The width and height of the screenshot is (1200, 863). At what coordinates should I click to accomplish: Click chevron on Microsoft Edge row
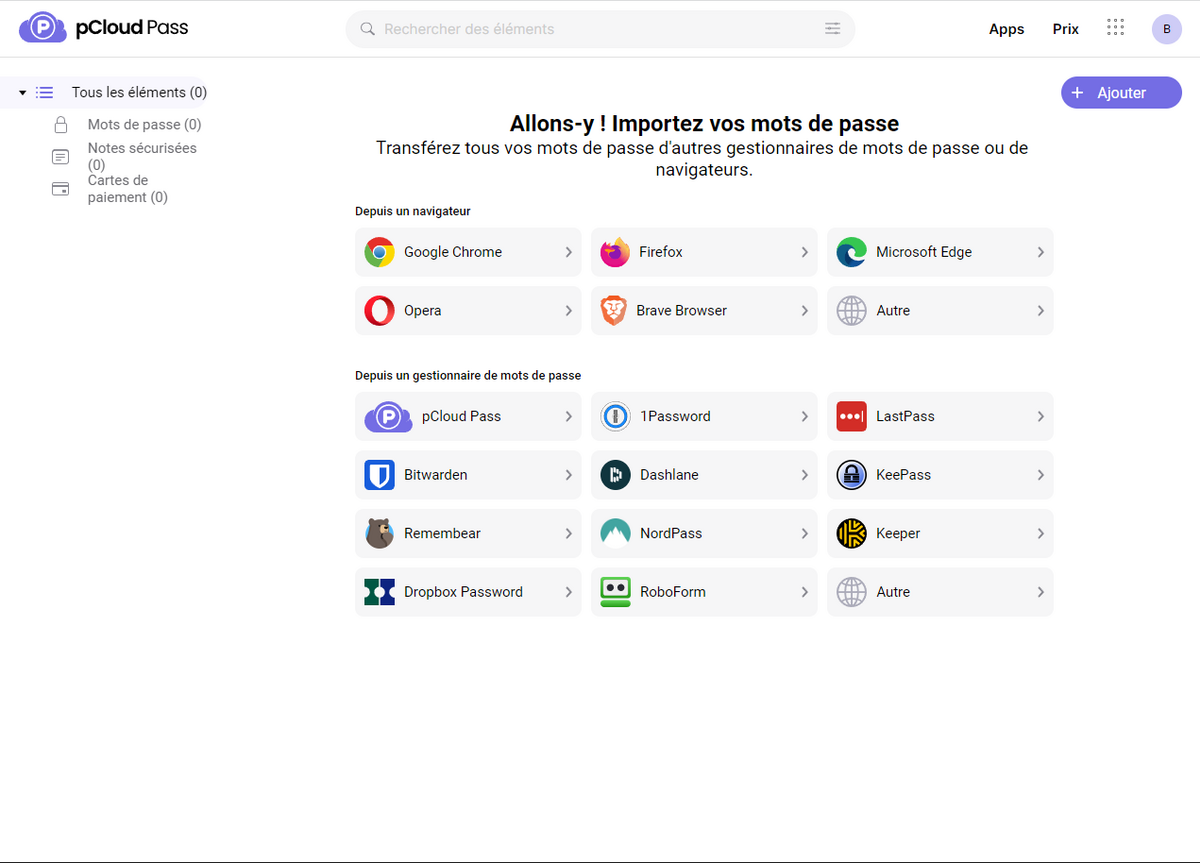[x=1040, y=252]
